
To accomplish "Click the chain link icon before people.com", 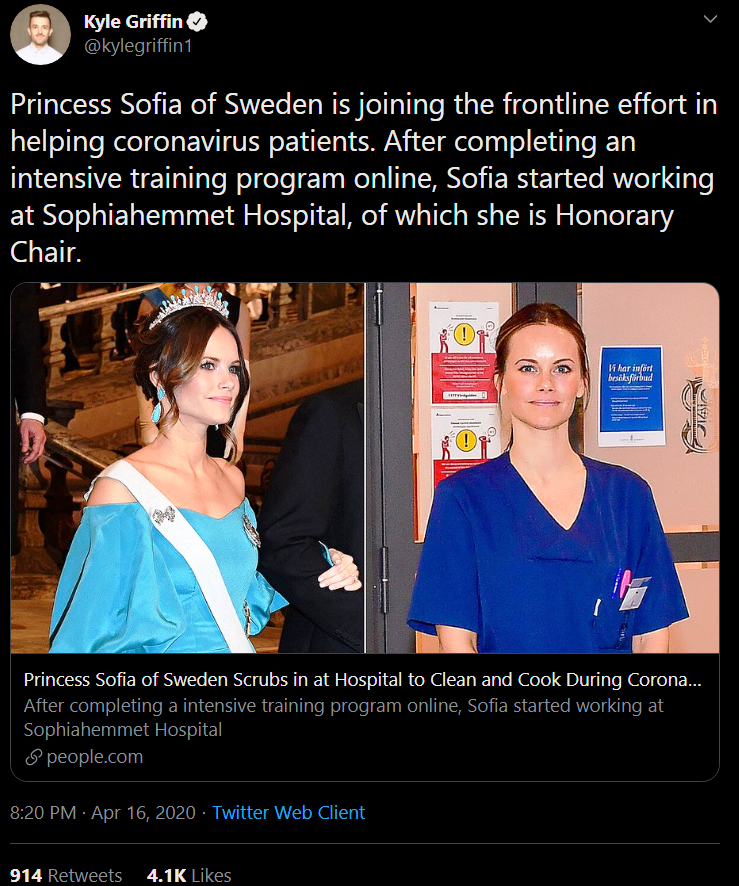I will pos(33,757).
